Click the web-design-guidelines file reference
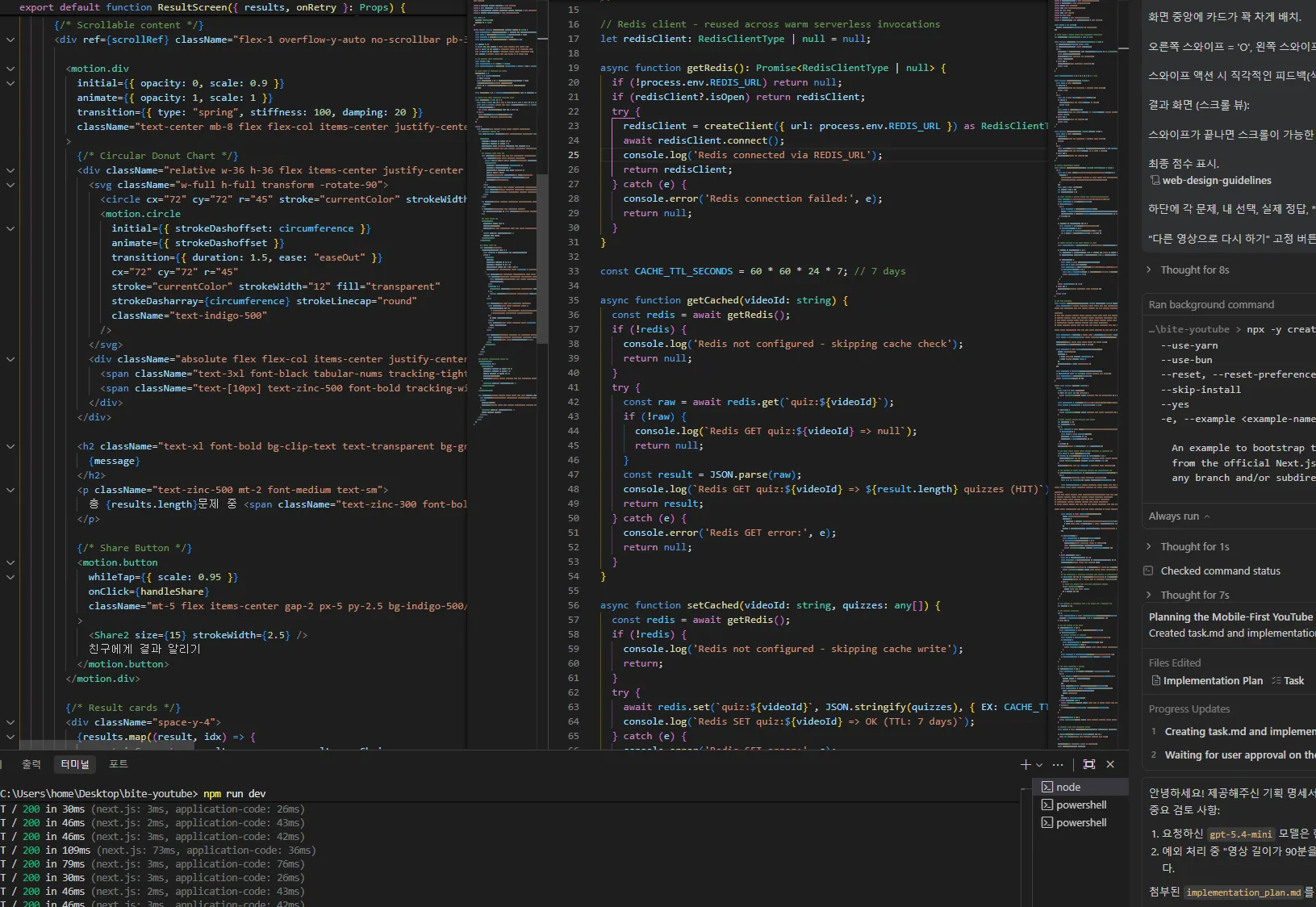Screen dimensions: 1316x907 tap(1216, 181)
